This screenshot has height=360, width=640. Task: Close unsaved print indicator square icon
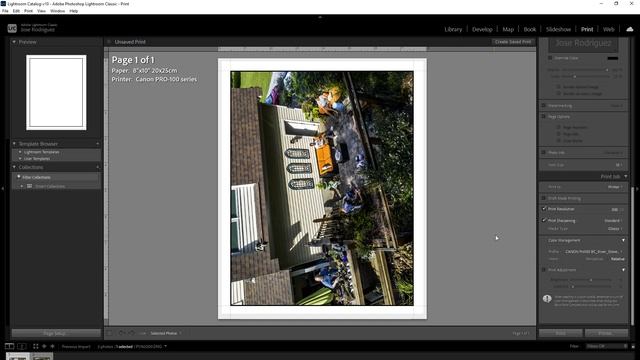109,42
